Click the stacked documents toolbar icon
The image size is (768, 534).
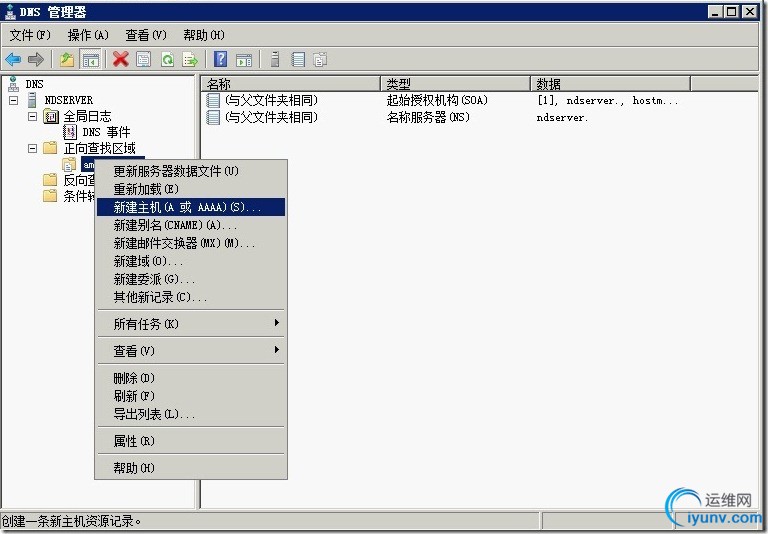[320, 60]
